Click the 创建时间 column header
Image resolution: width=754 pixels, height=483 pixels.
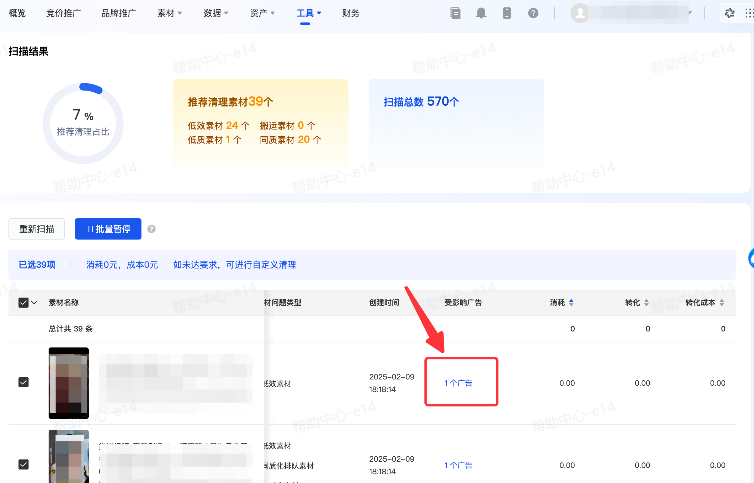click(x=384, y=303)
